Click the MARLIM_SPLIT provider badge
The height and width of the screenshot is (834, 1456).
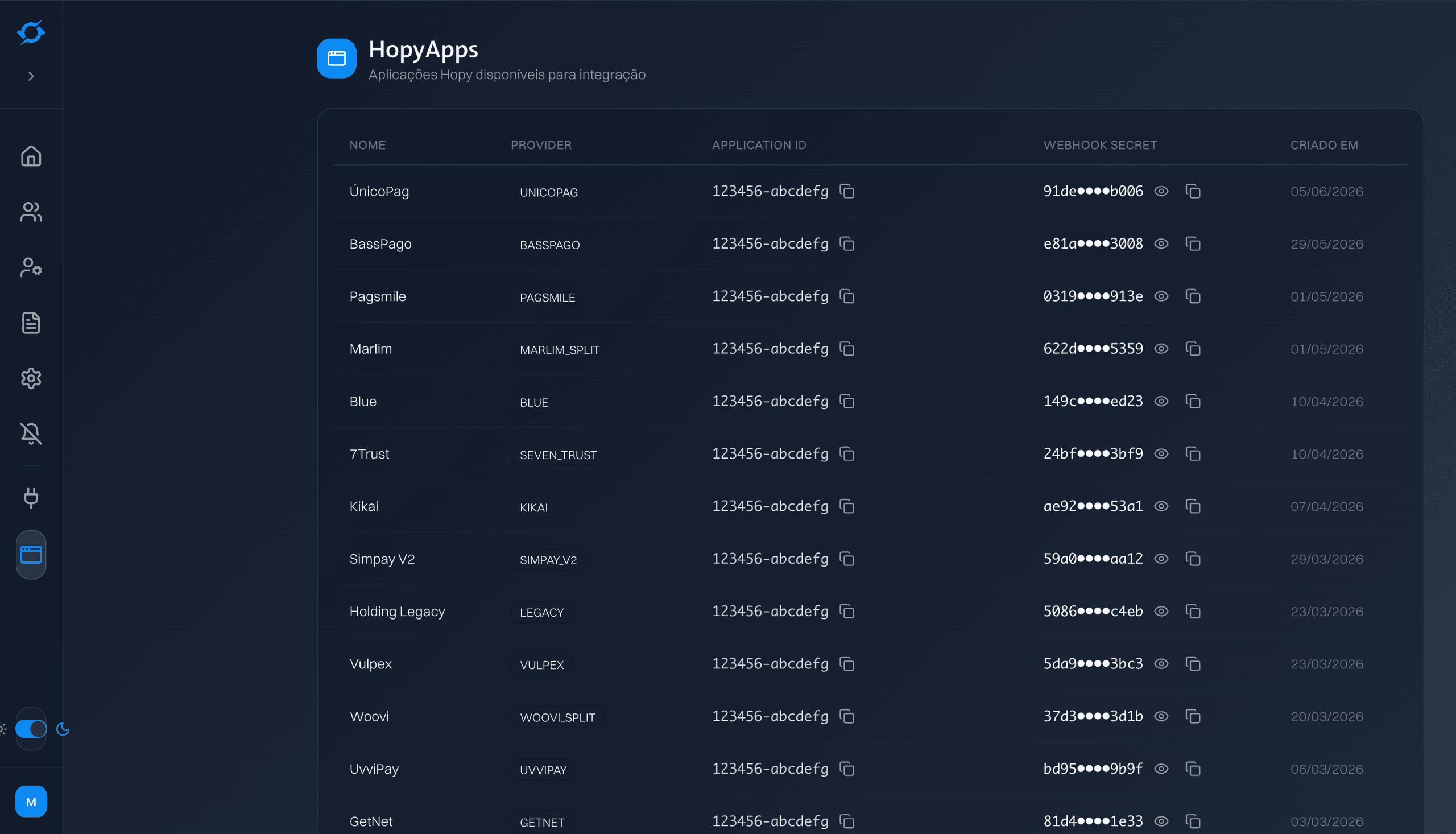click(x=560, y=350)
